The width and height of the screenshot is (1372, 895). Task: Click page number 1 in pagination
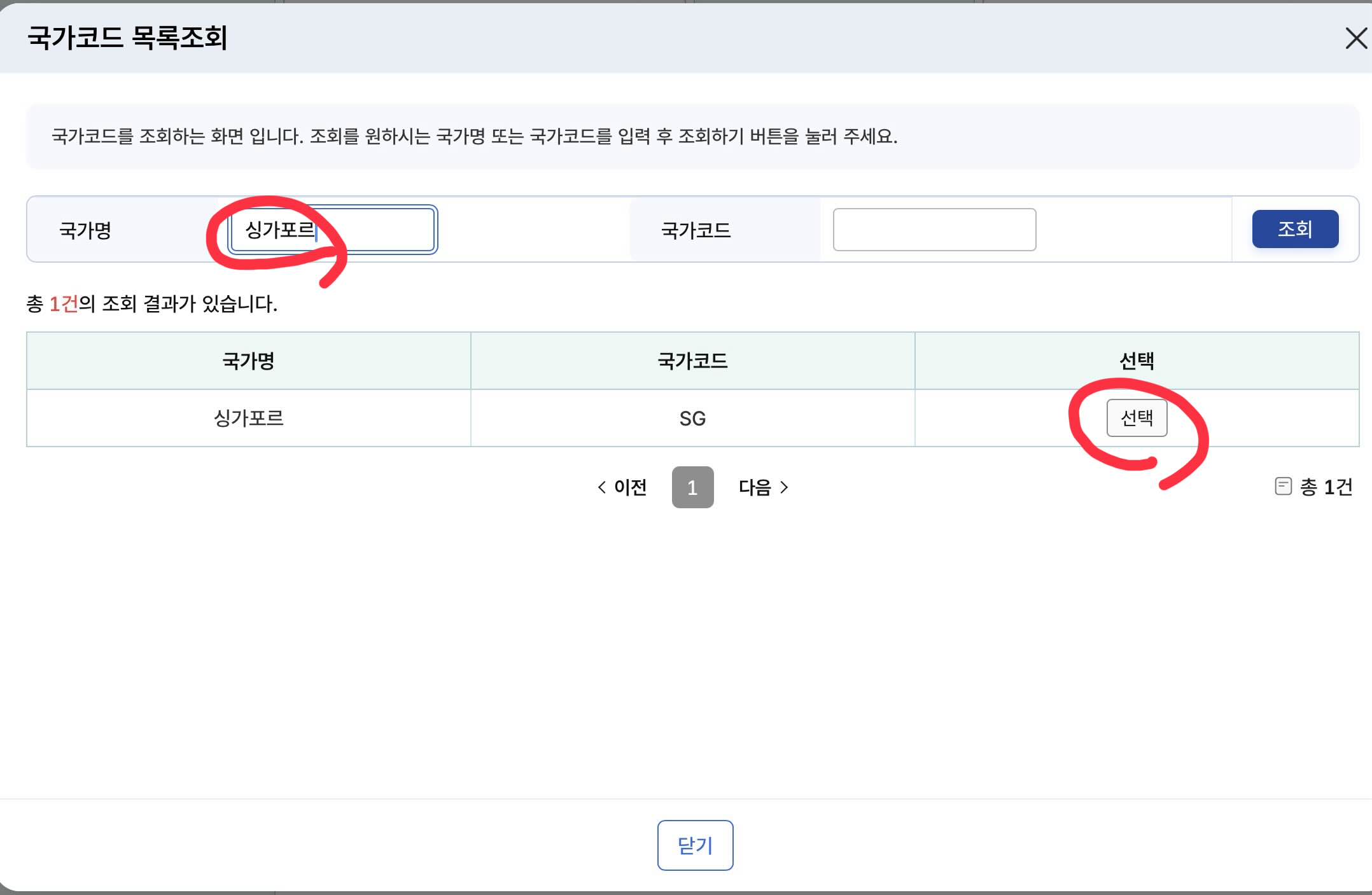point(692,487)
